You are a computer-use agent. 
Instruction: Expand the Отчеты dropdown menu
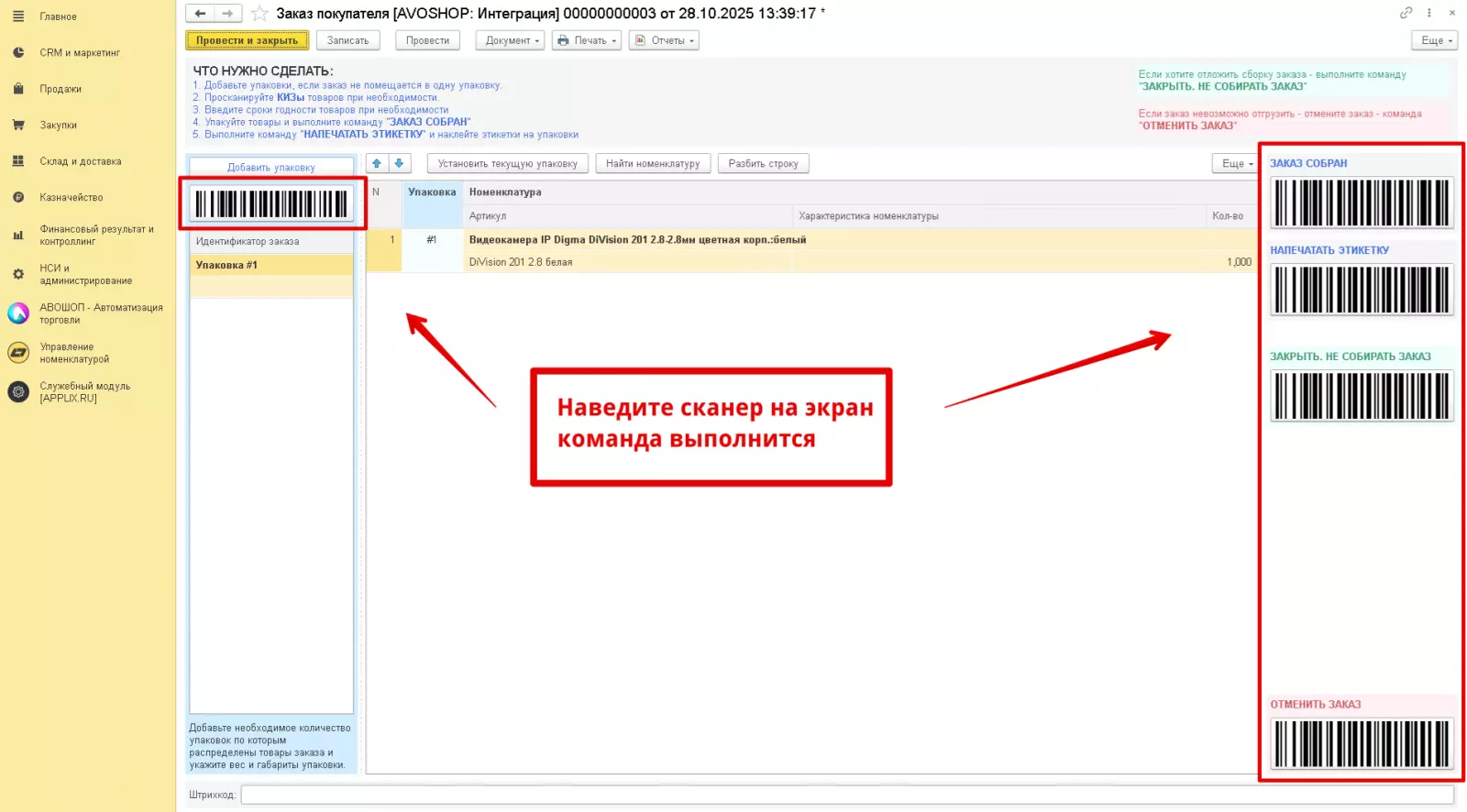pos(664,40)
